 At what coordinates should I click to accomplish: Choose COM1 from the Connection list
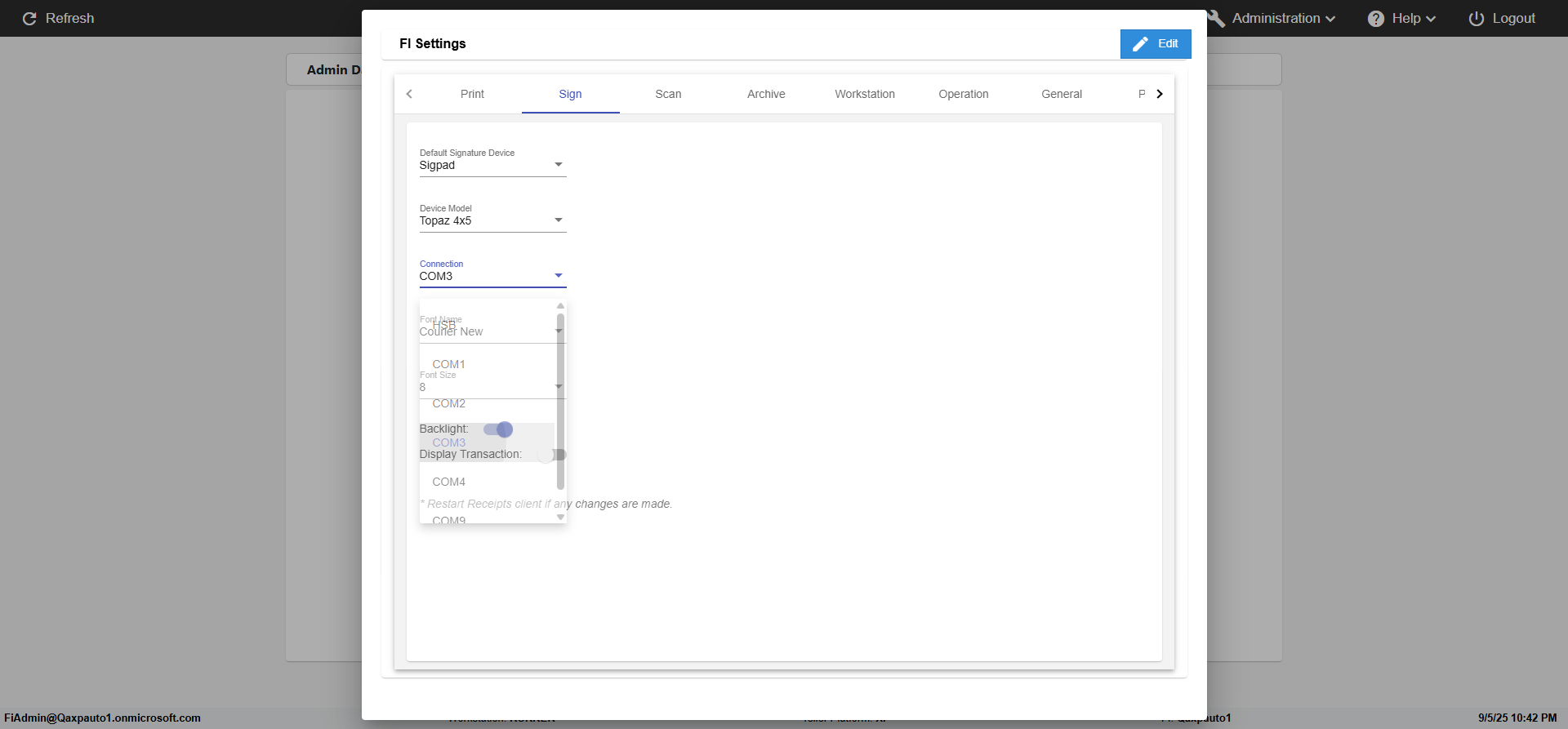click(x=488, y=364)
